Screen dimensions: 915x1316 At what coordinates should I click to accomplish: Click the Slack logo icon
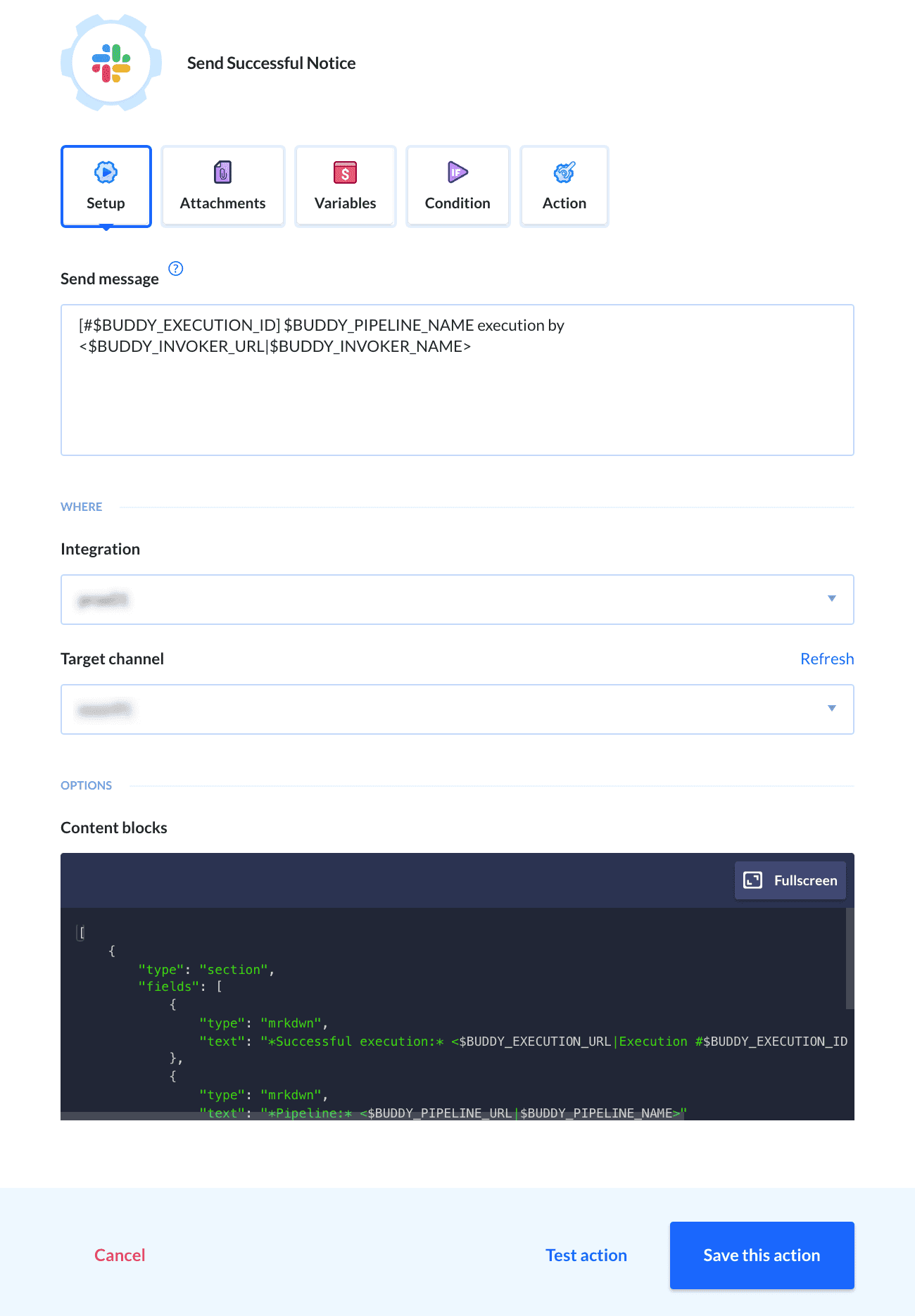[111, 63]
